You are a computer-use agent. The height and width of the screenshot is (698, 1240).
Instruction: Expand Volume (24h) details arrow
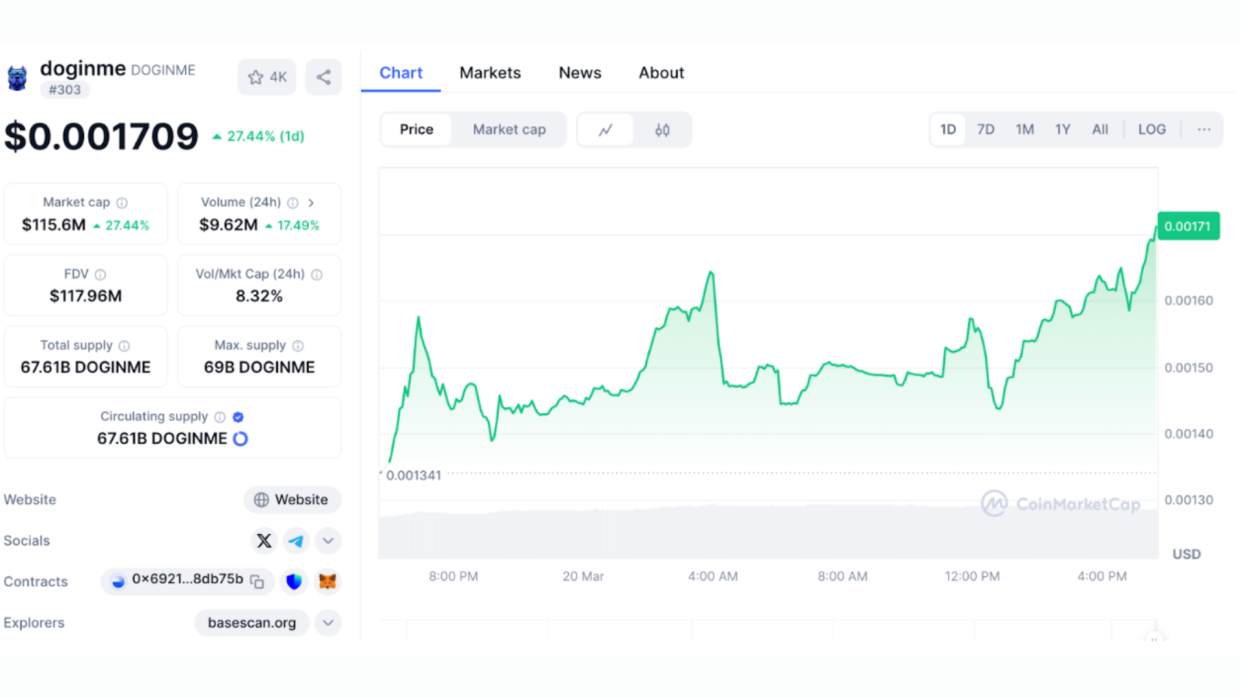pyautogui.click(x=311, y=203)
